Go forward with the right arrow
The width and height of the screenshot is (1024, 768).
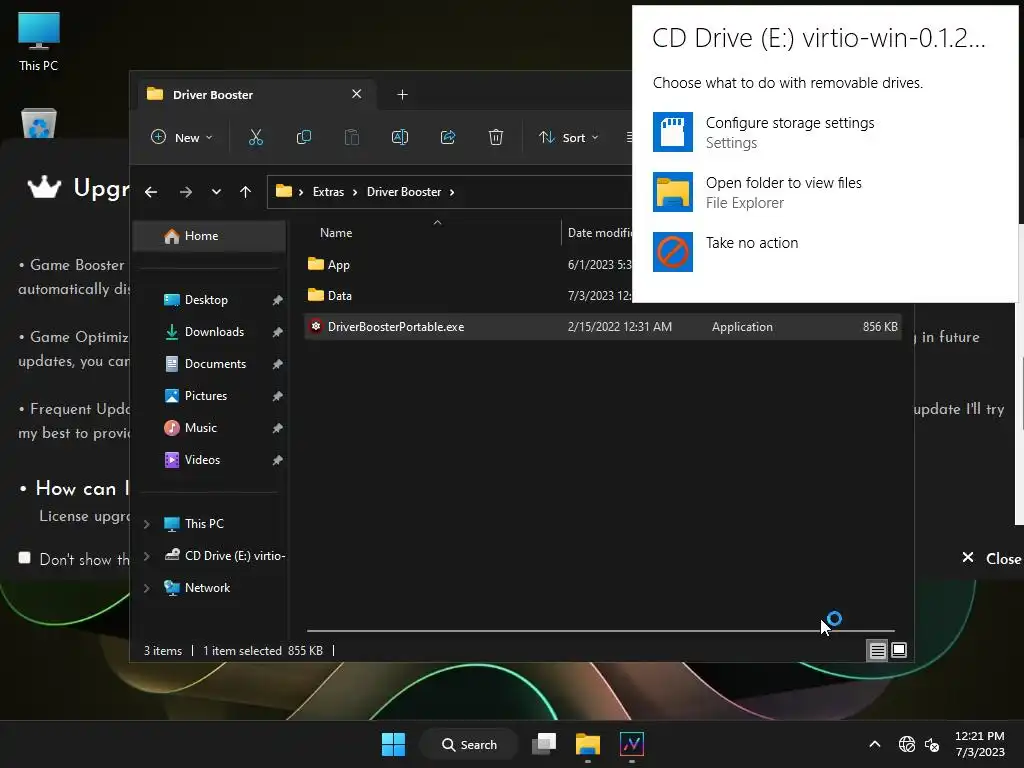pos(185,192)
